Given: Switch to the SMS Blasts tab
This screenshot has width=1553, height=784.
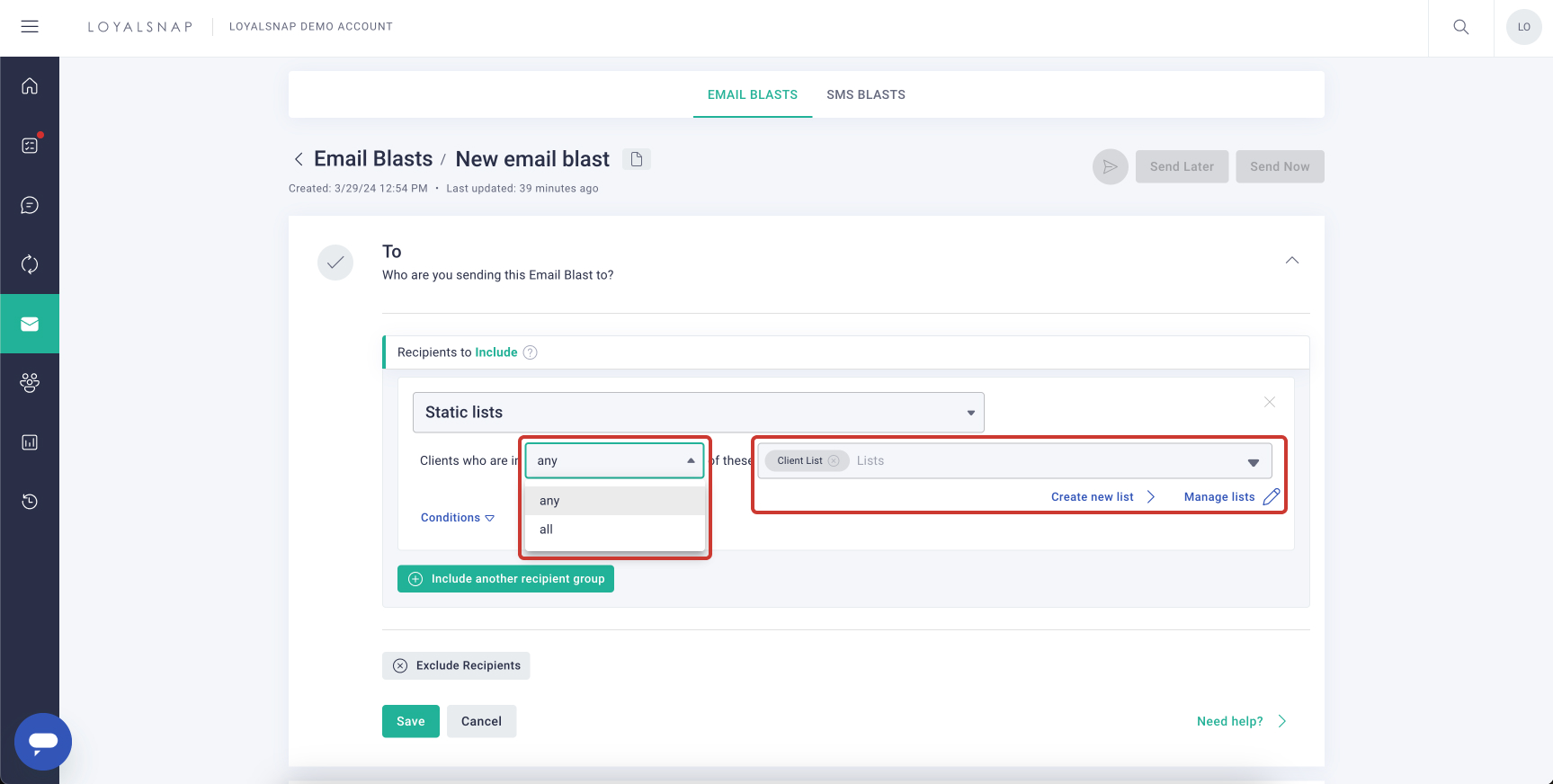Looking at the screenshot, I should [866, 94].
